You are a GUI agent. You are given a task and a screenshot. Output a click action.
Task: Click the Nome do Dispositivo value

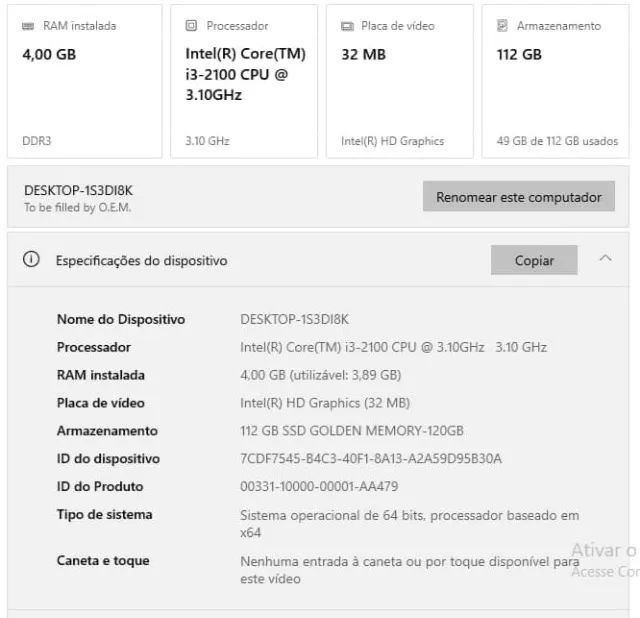click(x=294, y=319)
